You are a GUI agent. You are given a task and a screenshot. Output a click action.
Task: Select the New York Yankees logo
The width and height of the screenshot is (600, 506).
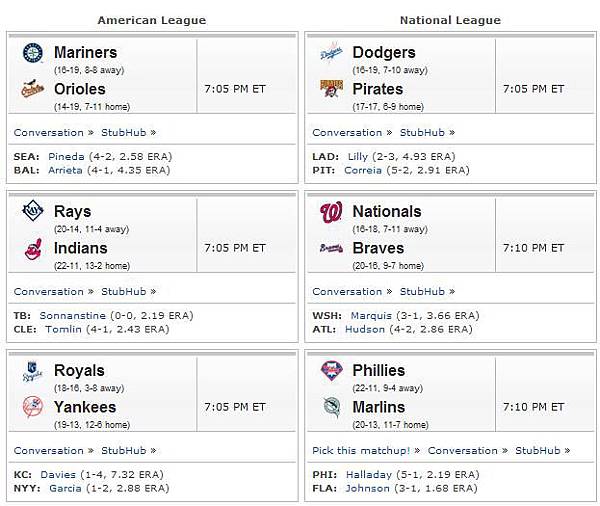click(33, 407)
